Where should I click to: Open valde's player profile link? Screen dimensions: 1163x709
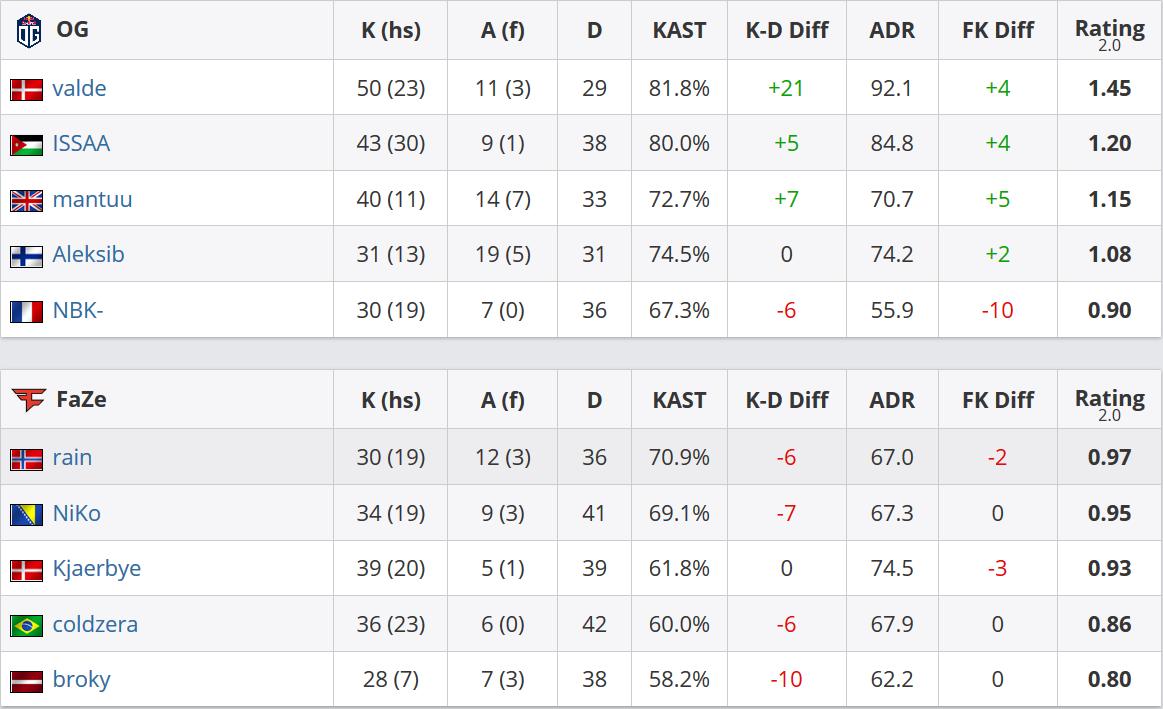(x=79, y=88)
